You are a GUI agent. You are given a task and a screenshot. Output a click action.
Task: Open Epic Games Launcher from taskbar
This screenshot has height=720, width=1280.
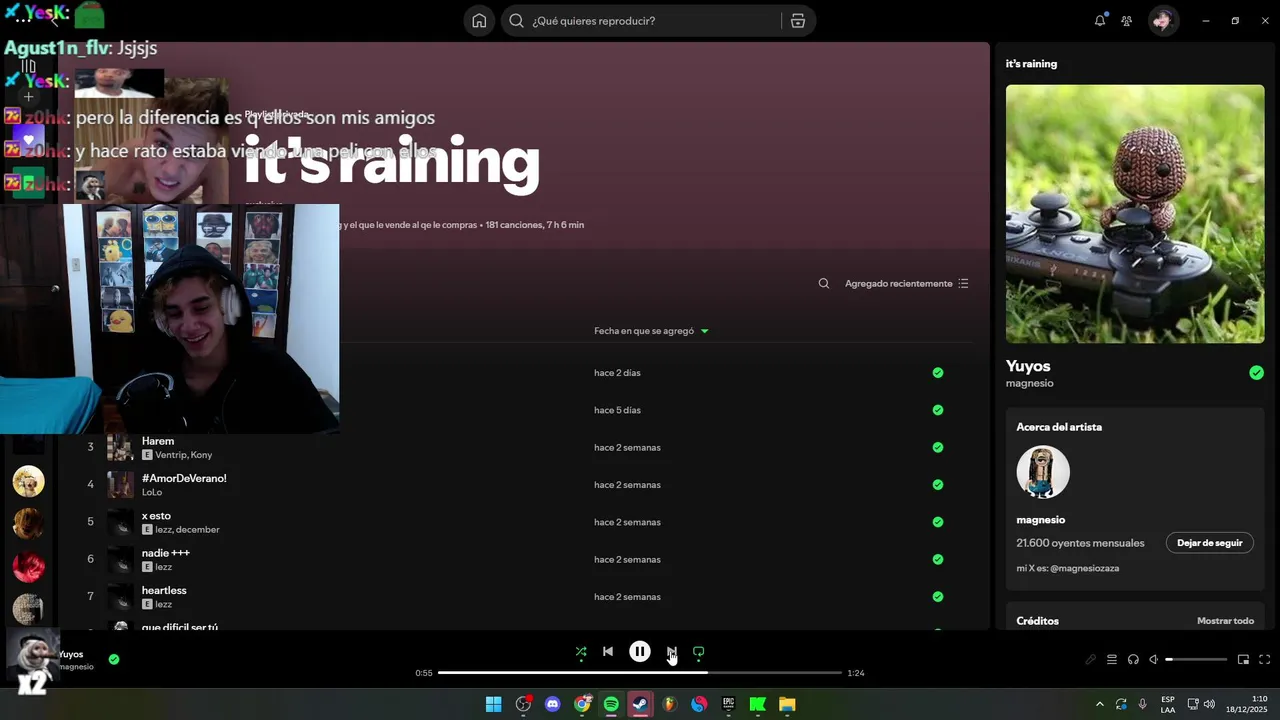coord(729,705)
